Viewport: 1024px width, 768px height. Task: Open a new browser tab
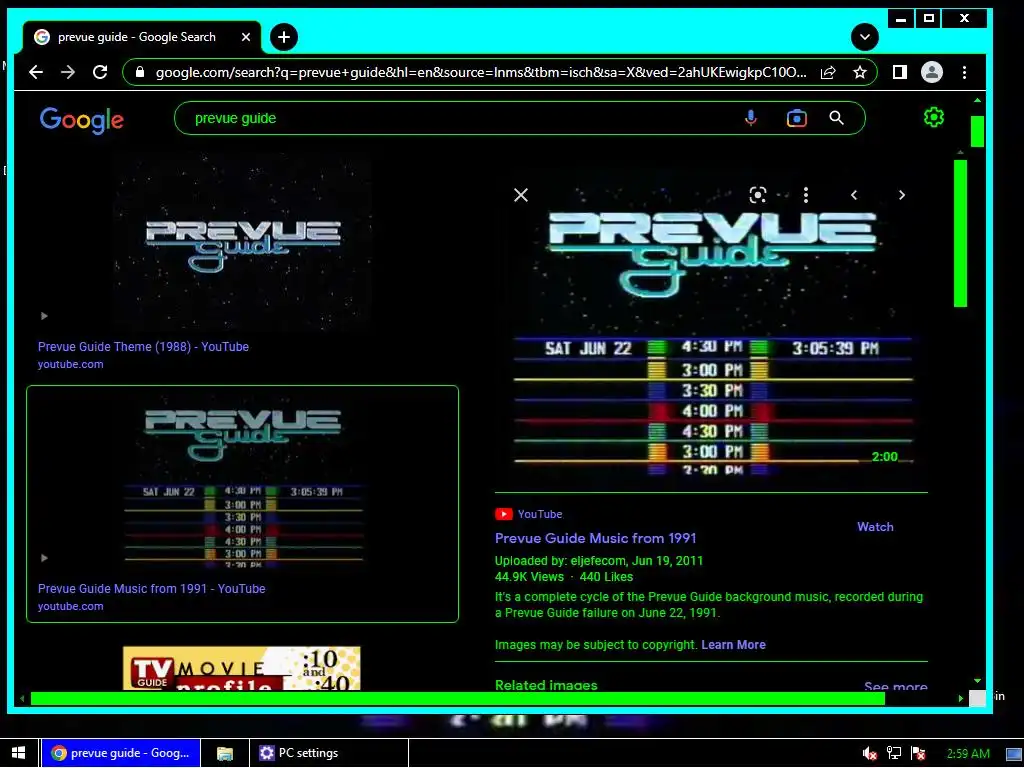[x=283, y=37]
